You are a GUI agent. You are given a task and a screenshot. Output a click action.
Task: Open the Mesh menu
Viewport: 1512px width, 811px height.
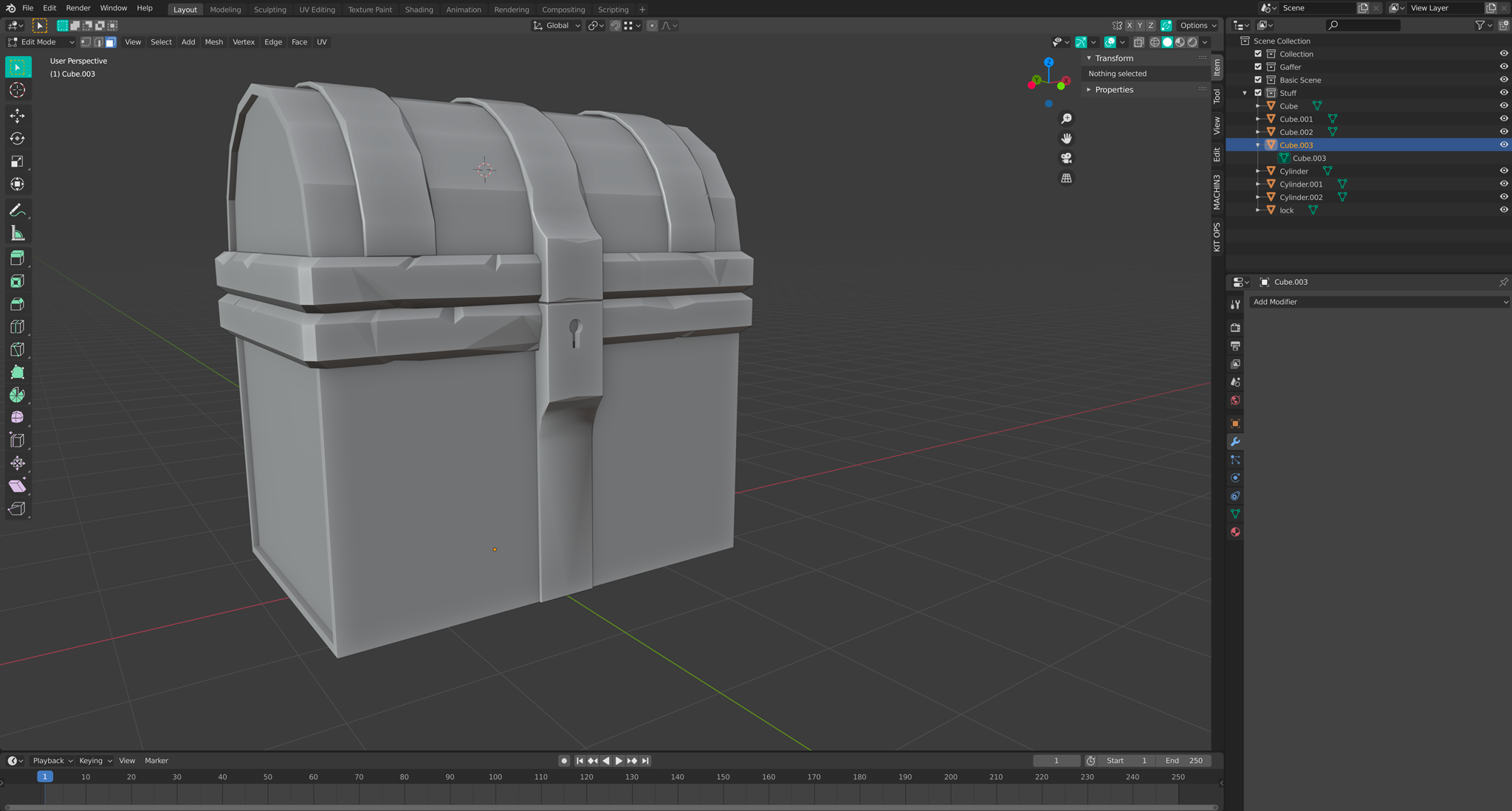tap(213, 42)
